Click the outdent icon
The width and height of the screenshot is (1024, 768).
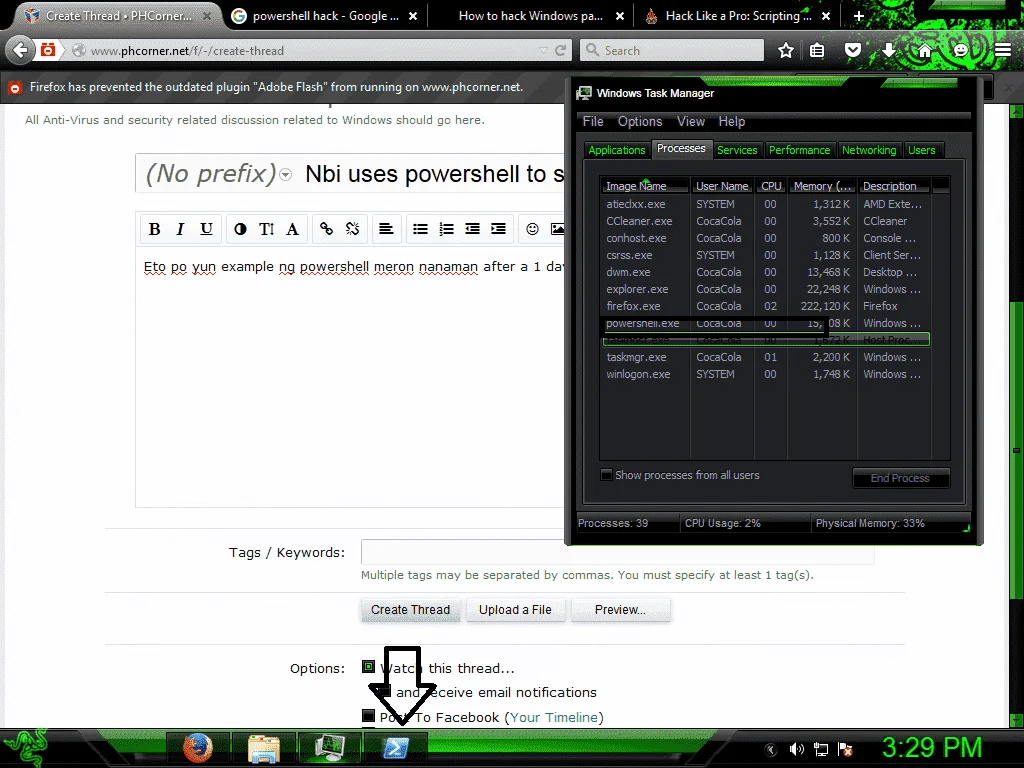472,229
